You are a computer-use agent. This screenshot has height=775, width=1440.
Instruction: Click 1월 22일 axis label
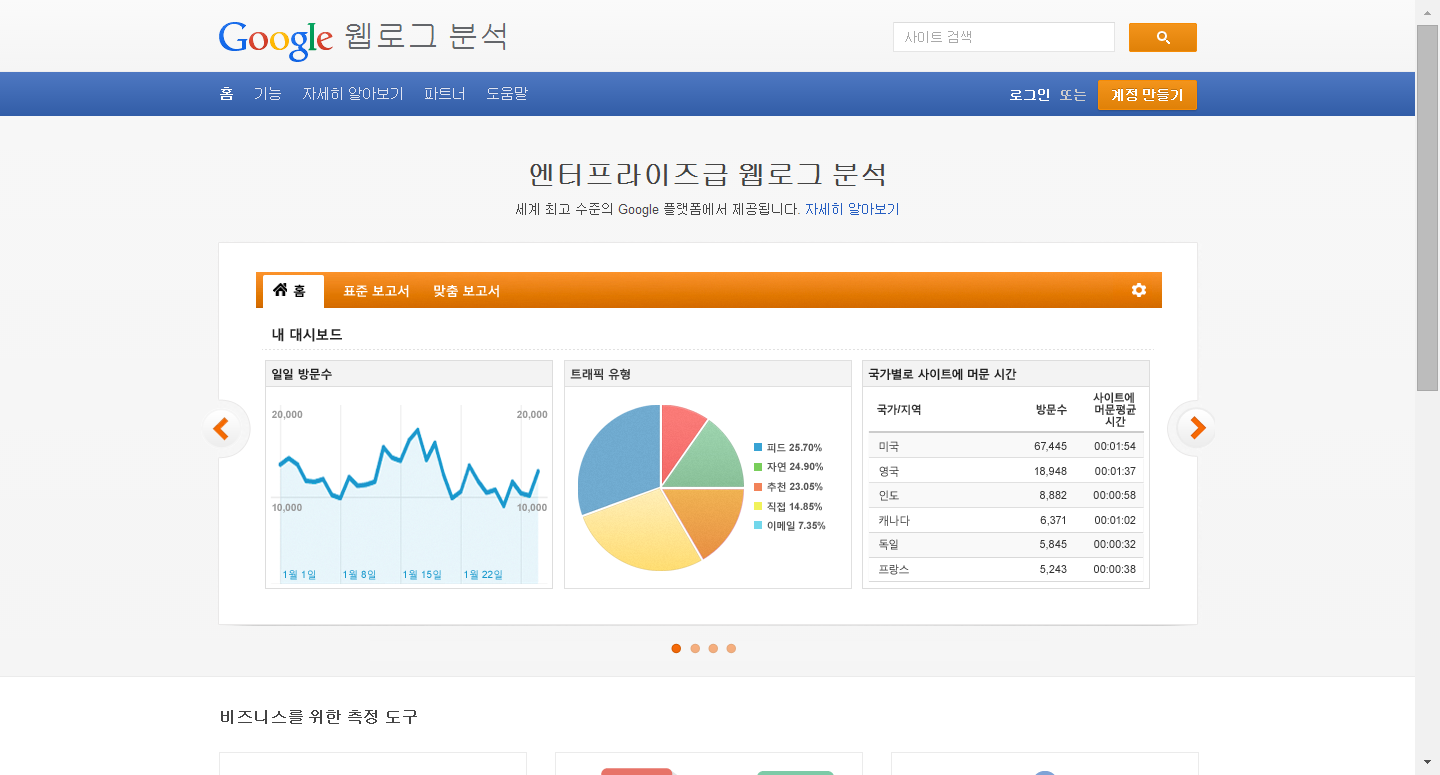(x=483, y=575)
